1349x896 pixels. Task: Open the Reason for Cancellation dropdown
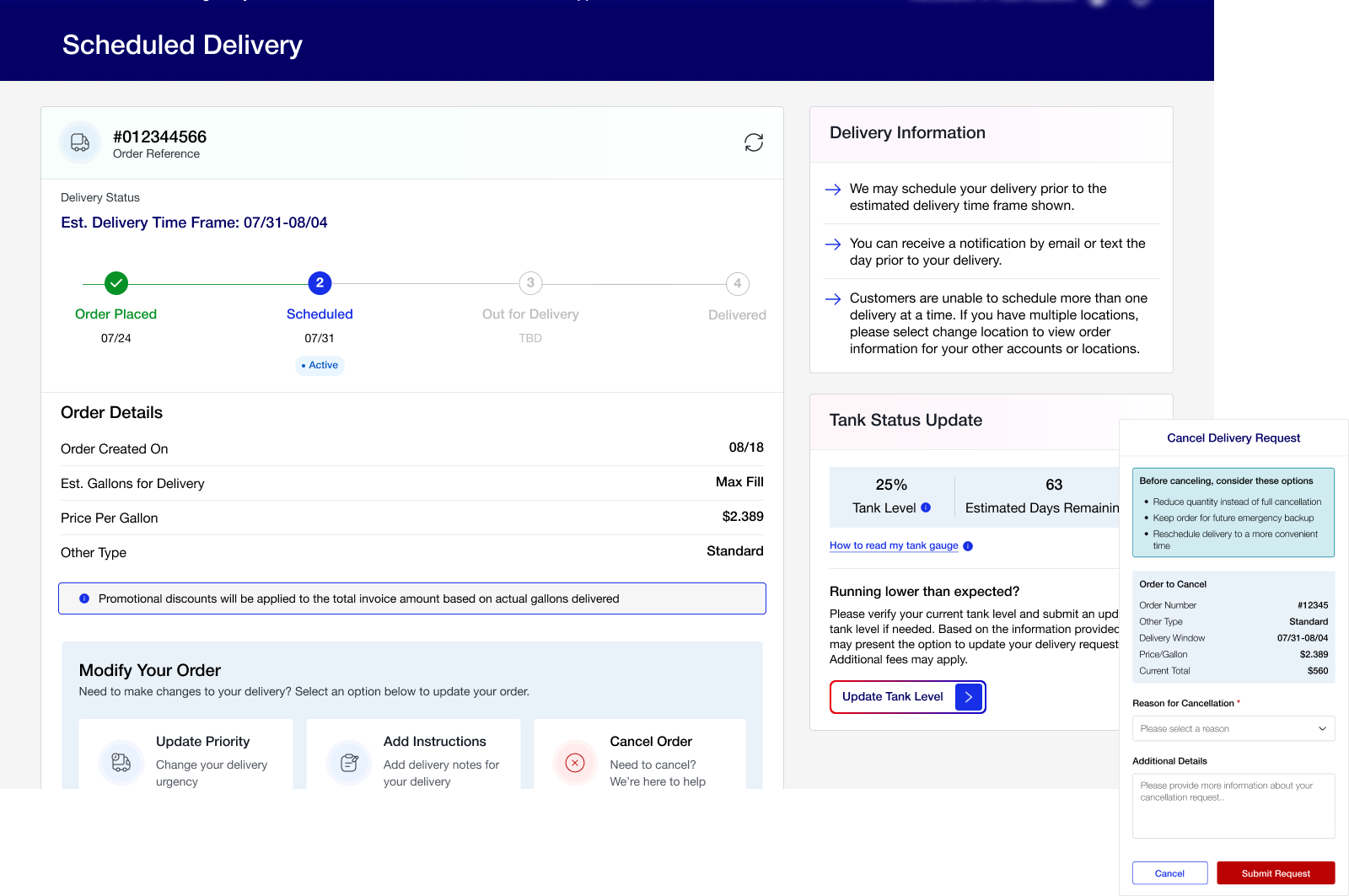coord(1233,728)
